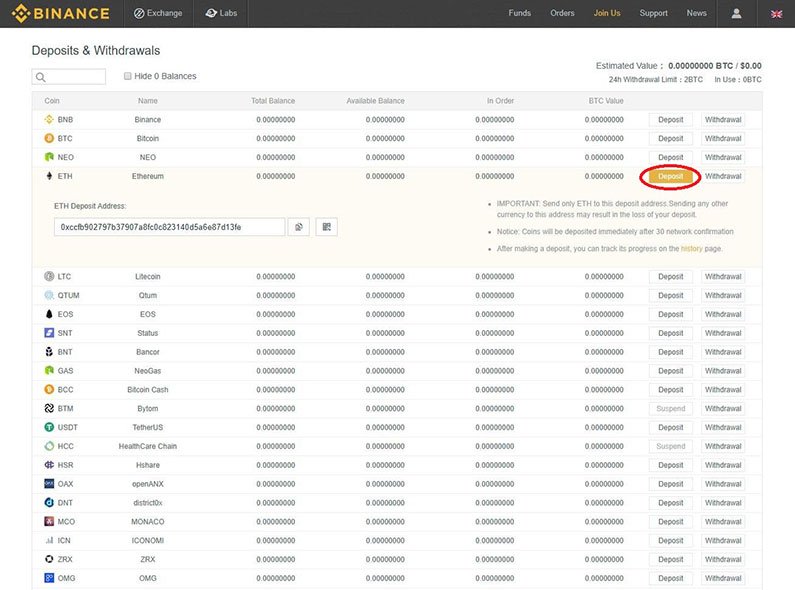Click Total Balance column header
This screenshot has width=795, height=590.
[x=273, y=101]
